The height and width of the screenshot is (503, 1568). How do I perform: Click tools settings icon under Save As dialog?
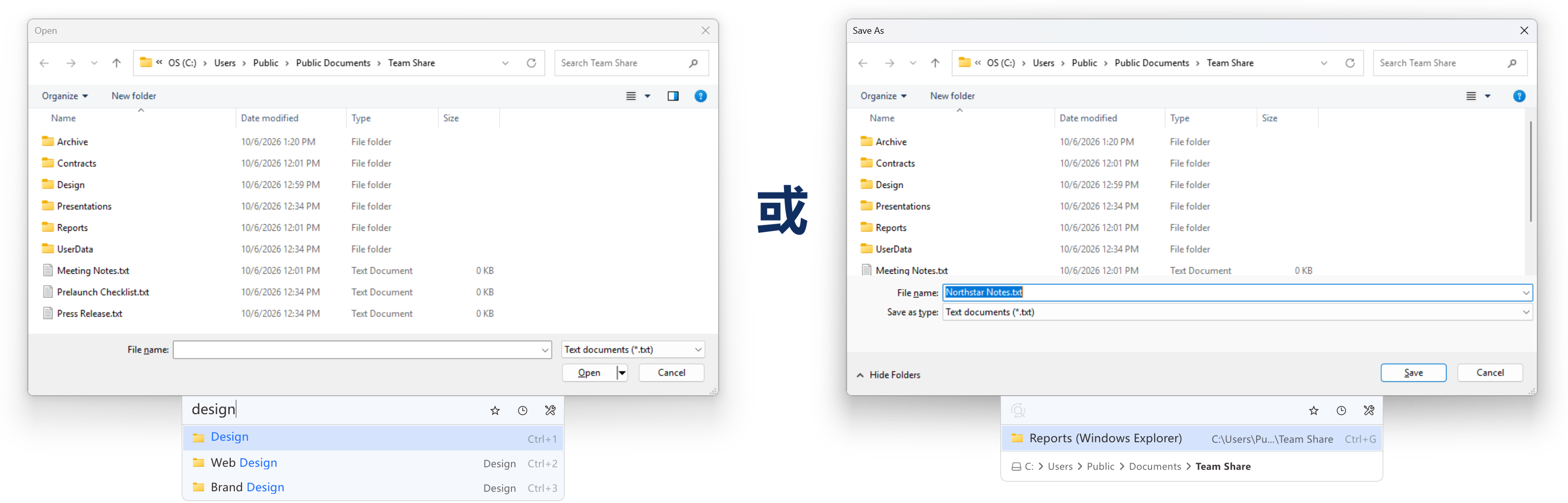tap(1368, 411)
